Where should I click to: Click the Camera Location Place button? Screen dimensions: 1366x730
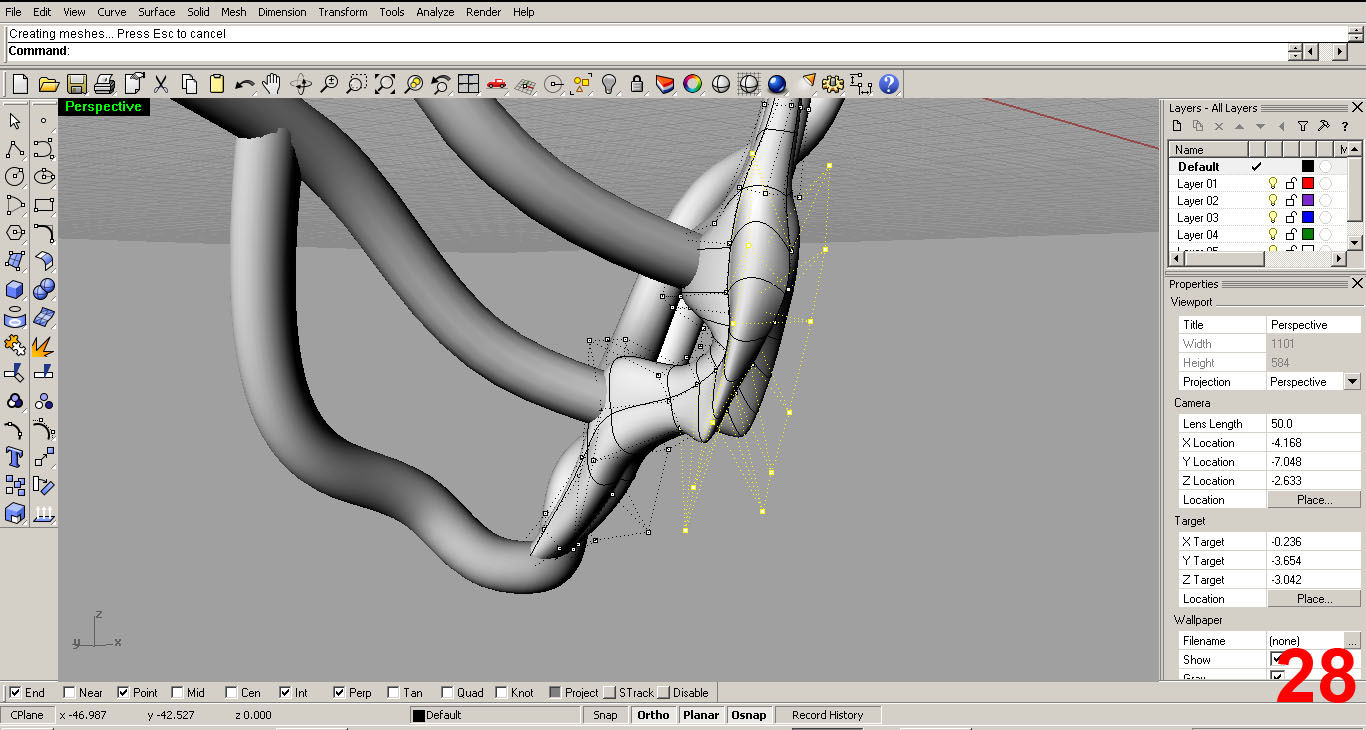[1314, 499]
